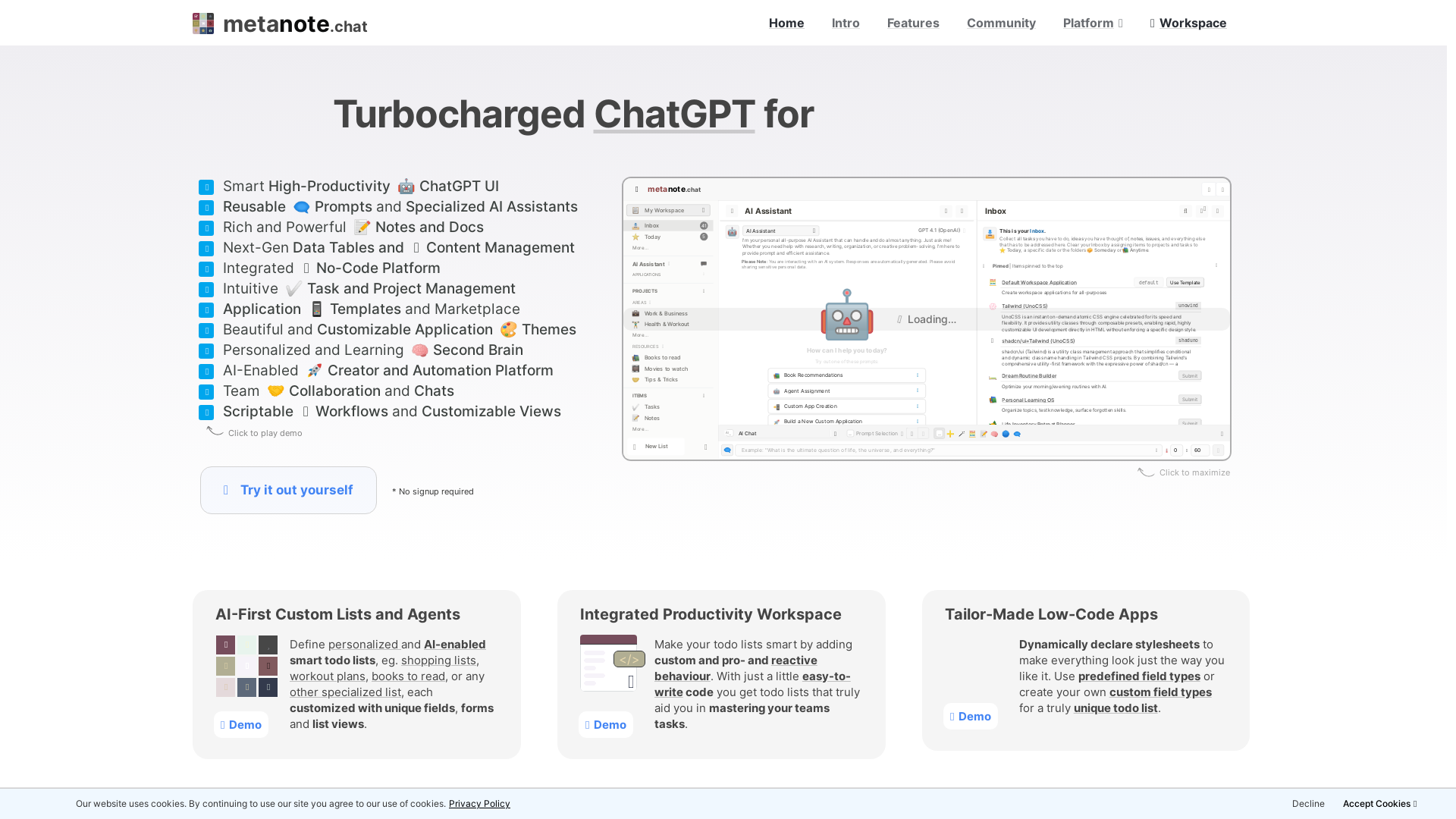Play demo icon for Notes and Docs row

[x=206, y=228]
